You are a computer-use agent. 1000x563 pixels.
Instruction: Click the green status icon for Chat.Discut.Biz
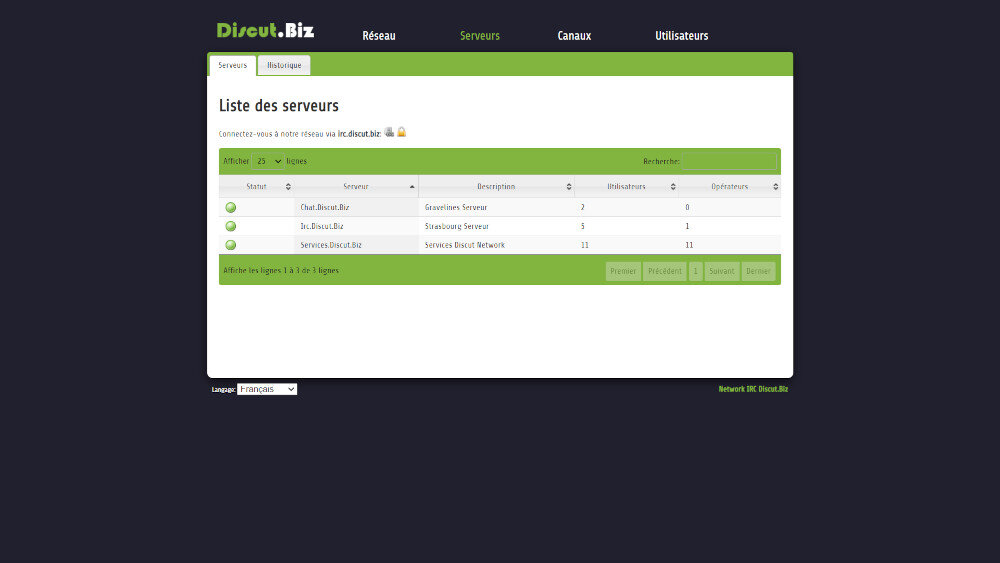click(x=231, y=207)
